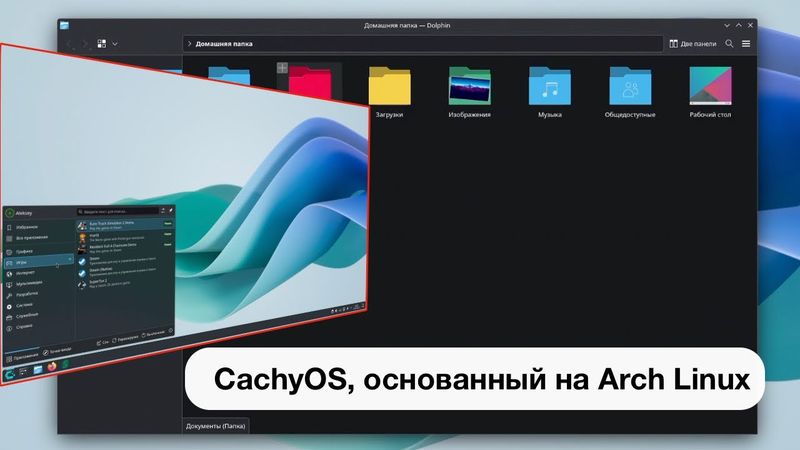800x450 pixels.
Task: Select Игры category in launcher
Action: point(38,262)
